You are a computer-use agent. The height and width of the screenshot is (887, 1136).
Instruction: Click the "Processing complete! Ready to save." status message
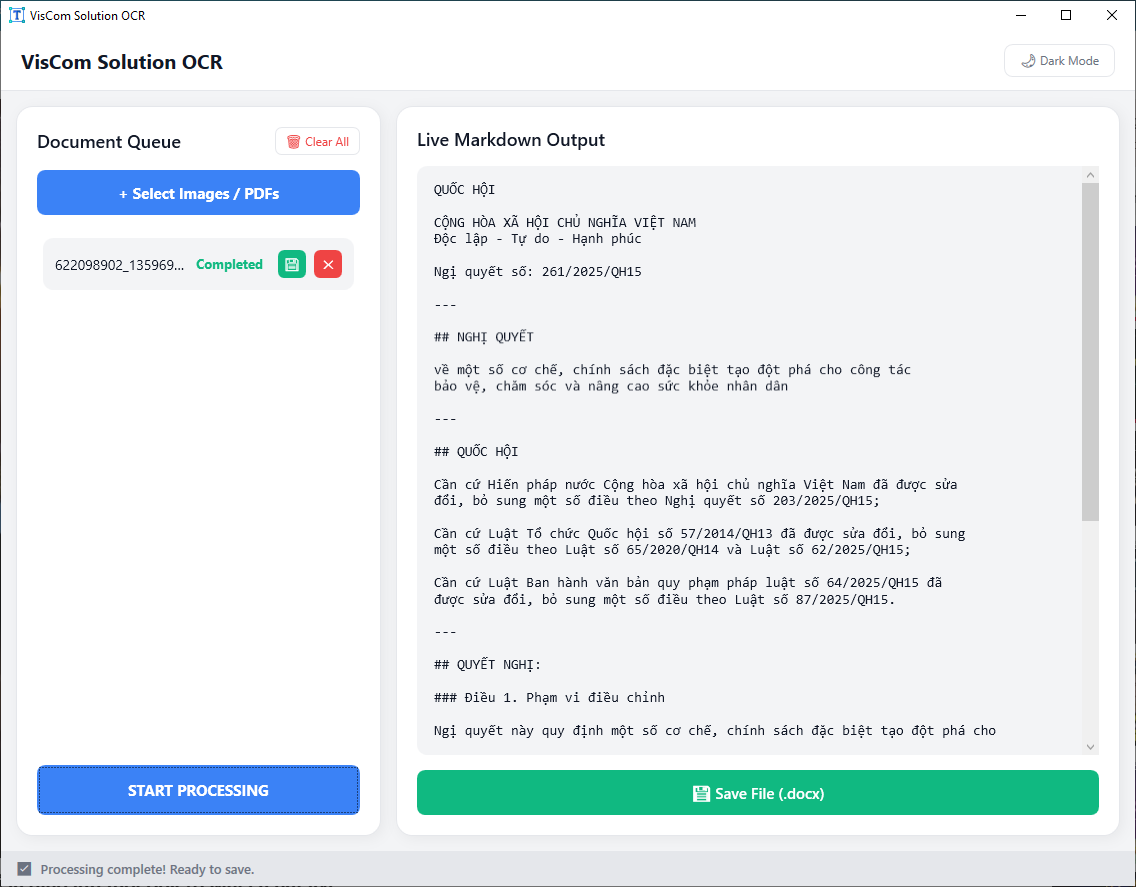coord(147,869)
